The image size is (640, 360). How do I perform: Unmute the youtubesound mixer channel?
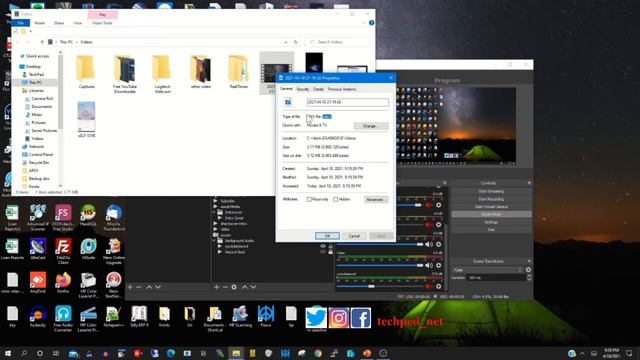tap(429, 286)
